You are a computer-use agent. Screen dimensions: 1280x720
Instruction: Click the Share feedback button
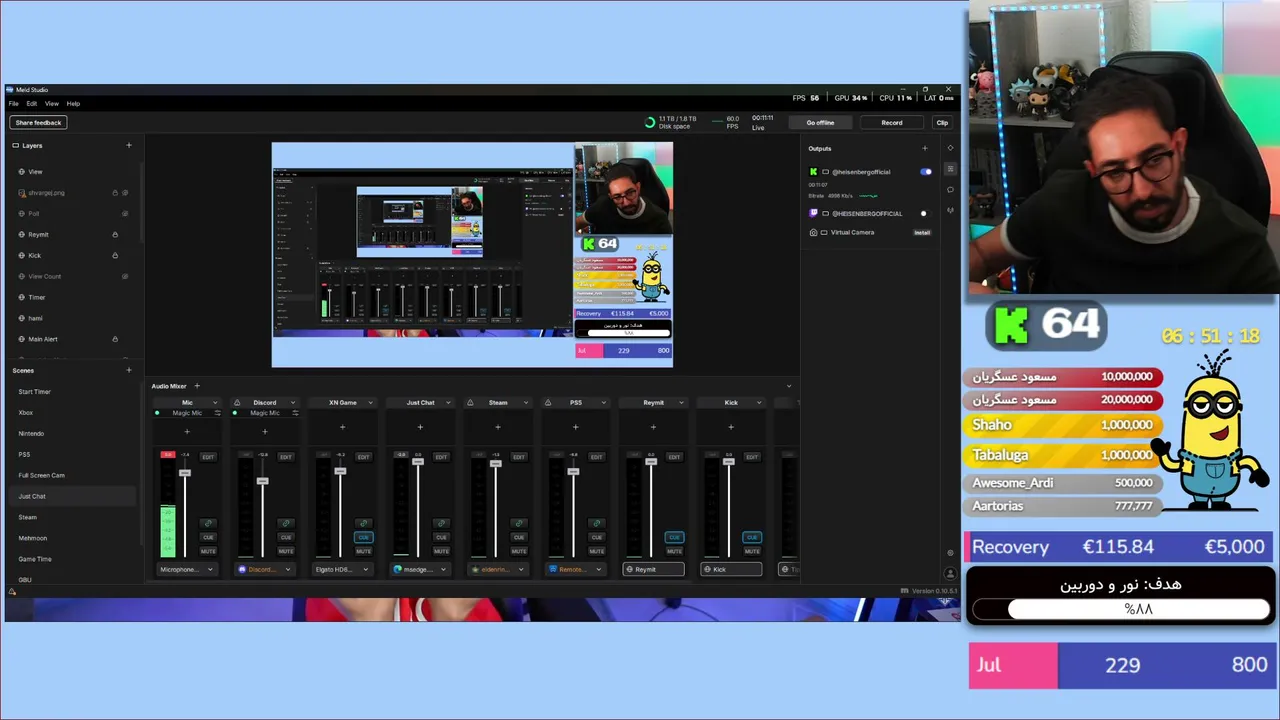pyautogui.click(x=38, y=123)
